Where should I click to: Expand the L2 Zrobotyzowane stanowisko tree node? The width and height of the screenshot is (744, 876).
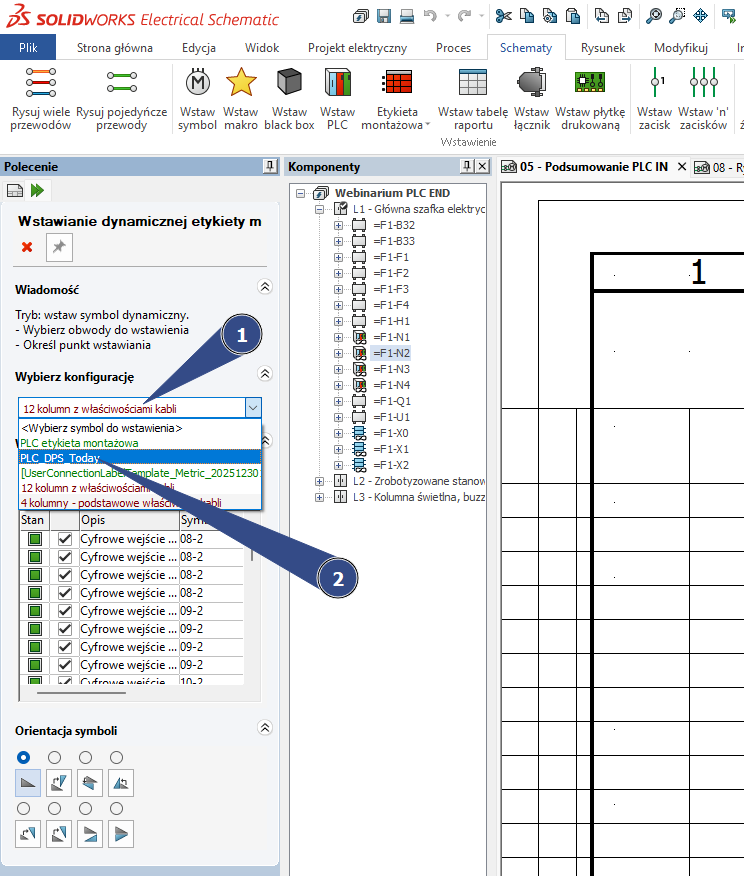(320, 481)
